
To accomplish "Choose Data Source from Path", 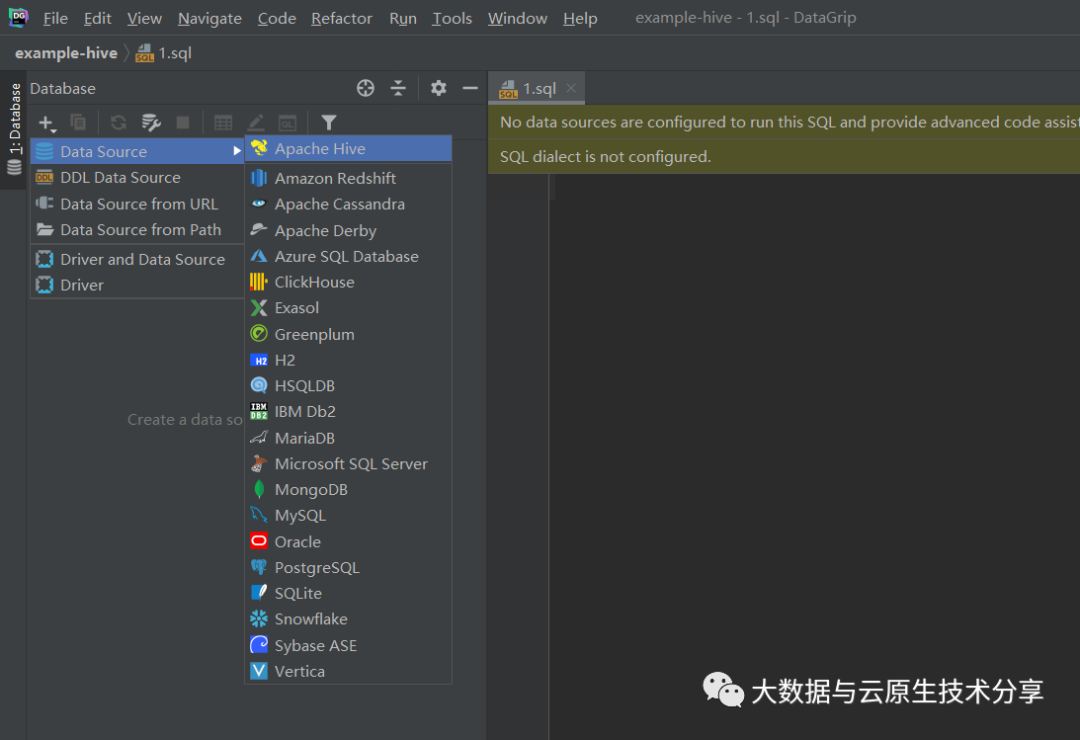I will coord(138,230).
